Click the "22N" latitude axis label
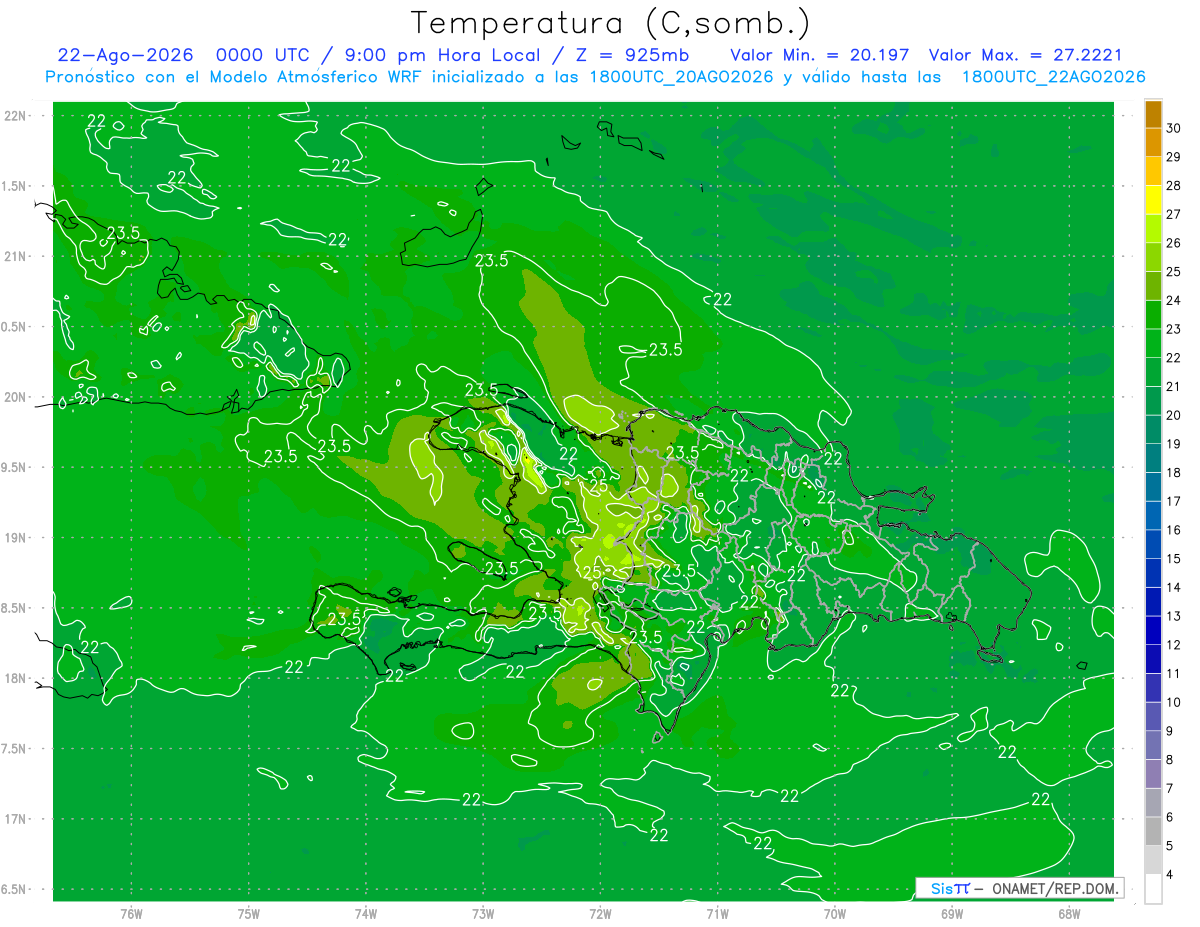The width and height of the screenshot is (1200, 927). coord(16,116)
